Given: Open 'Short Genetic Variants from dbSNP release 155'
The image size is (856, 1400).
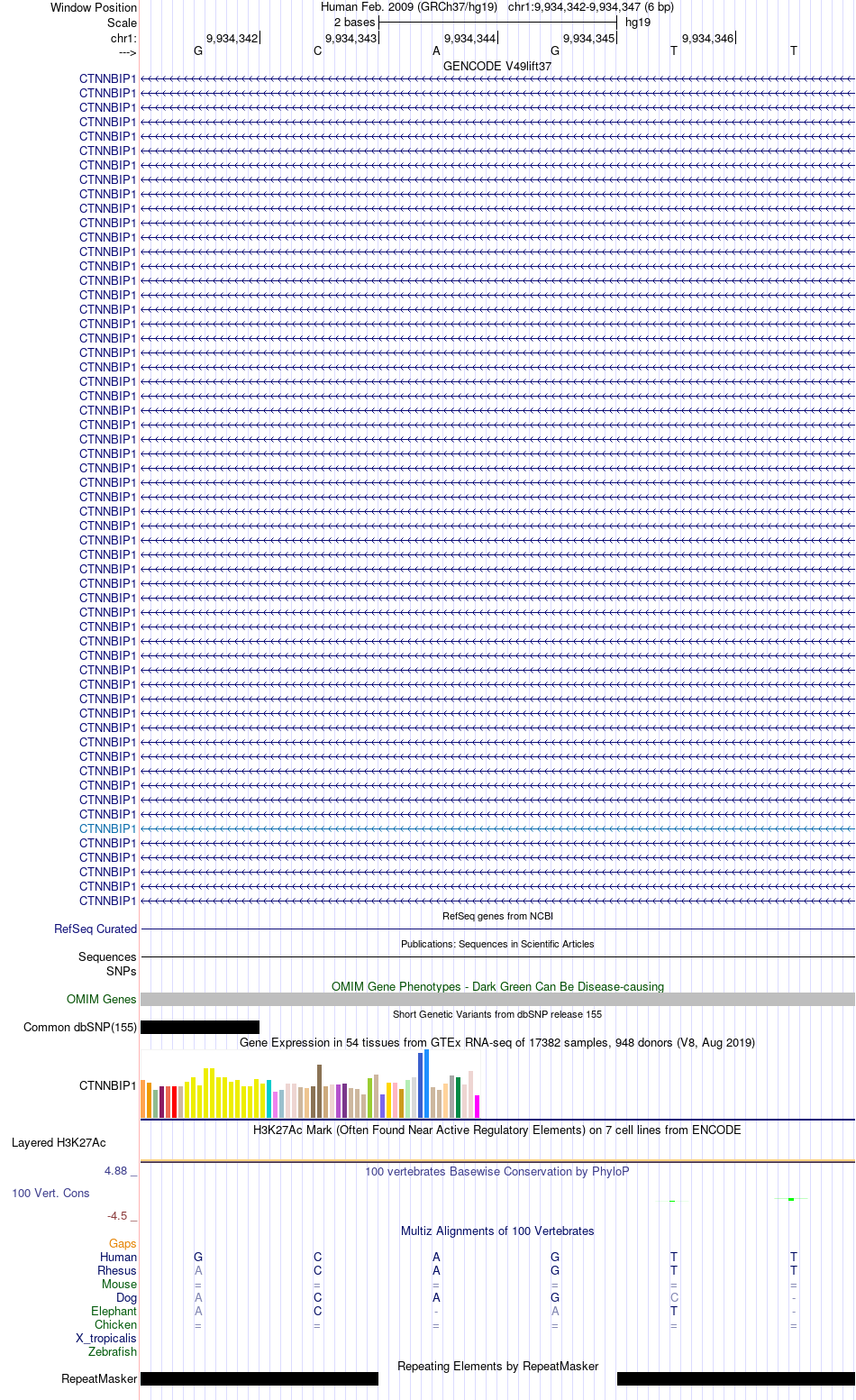Looking at the screenshot, I should tap(497, 1014).
